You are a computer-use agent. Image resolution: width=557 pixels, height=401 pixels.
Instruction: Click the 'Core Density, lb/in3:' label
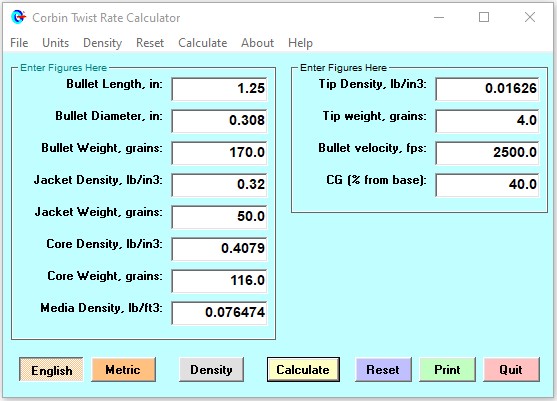point(104,244)
